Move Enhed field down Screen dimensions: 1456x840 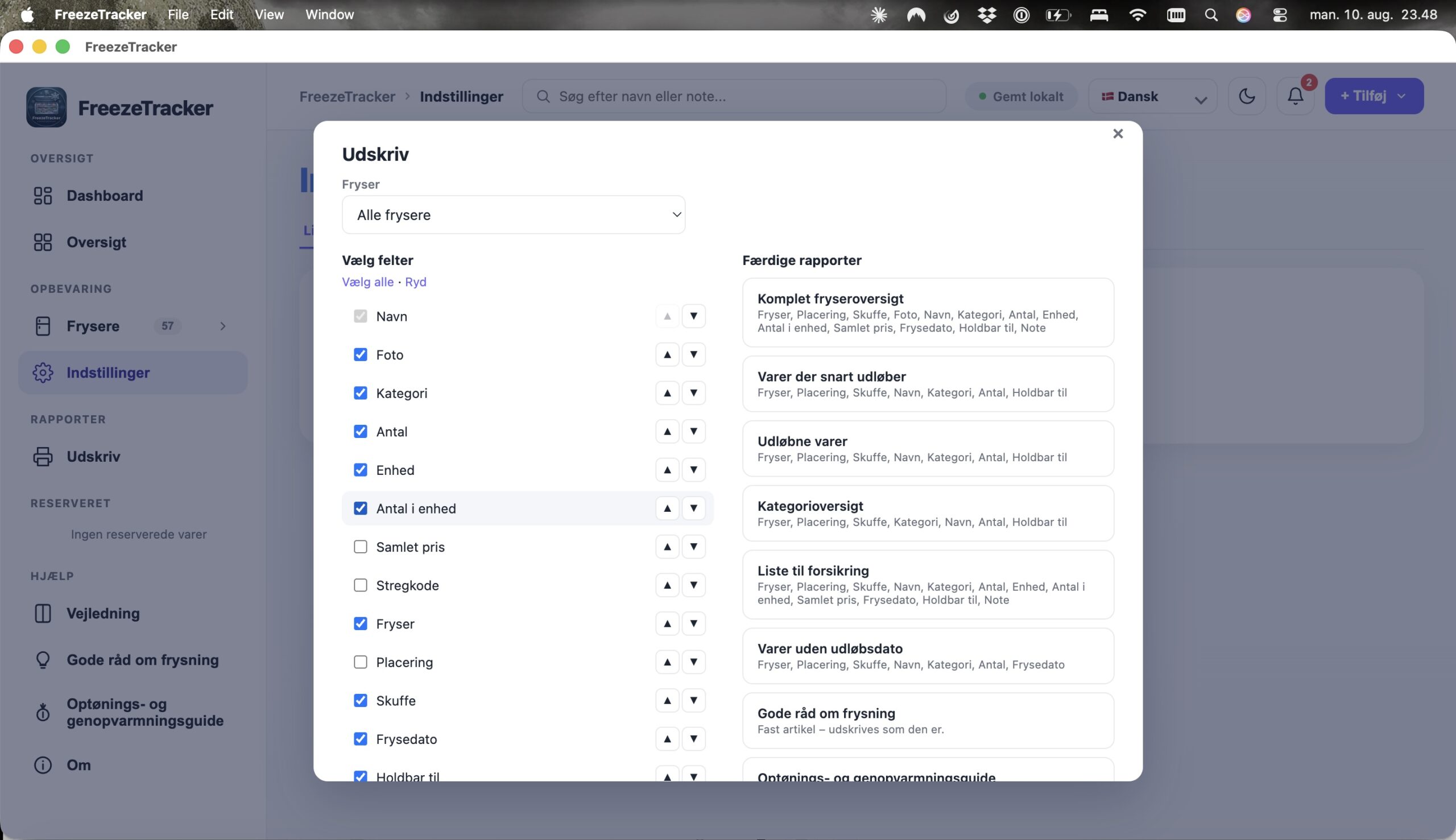693,470
